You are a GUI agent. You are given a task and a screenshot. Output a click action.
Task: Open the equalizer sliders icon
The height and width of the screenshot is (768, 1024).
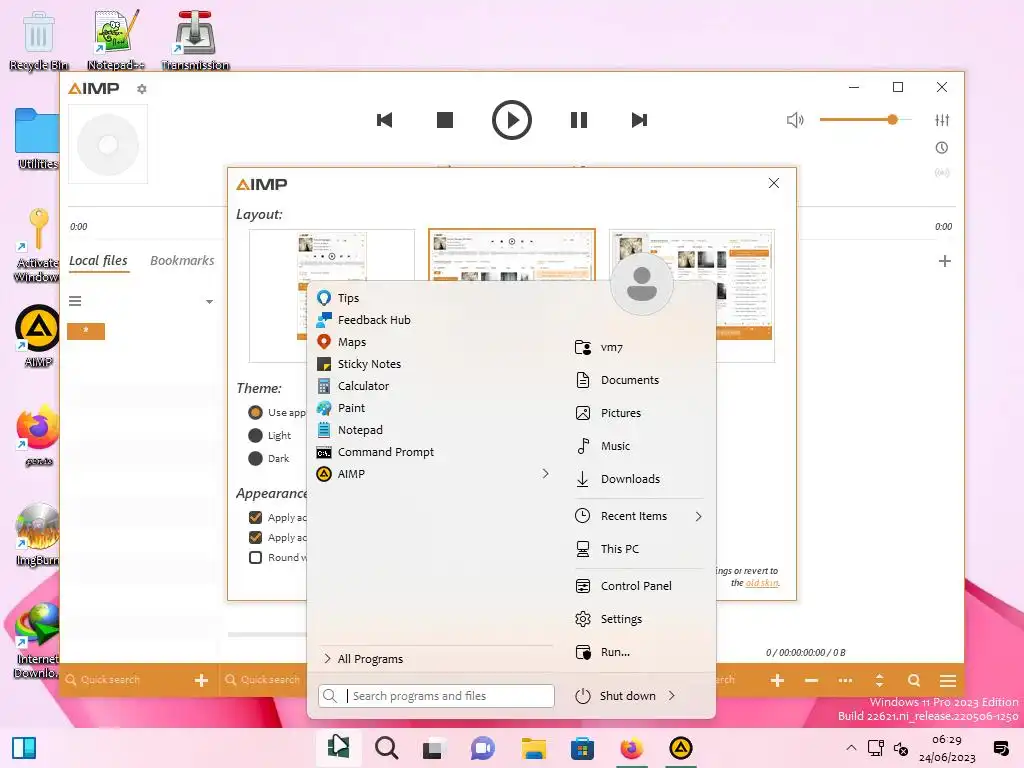click(942, 120)
